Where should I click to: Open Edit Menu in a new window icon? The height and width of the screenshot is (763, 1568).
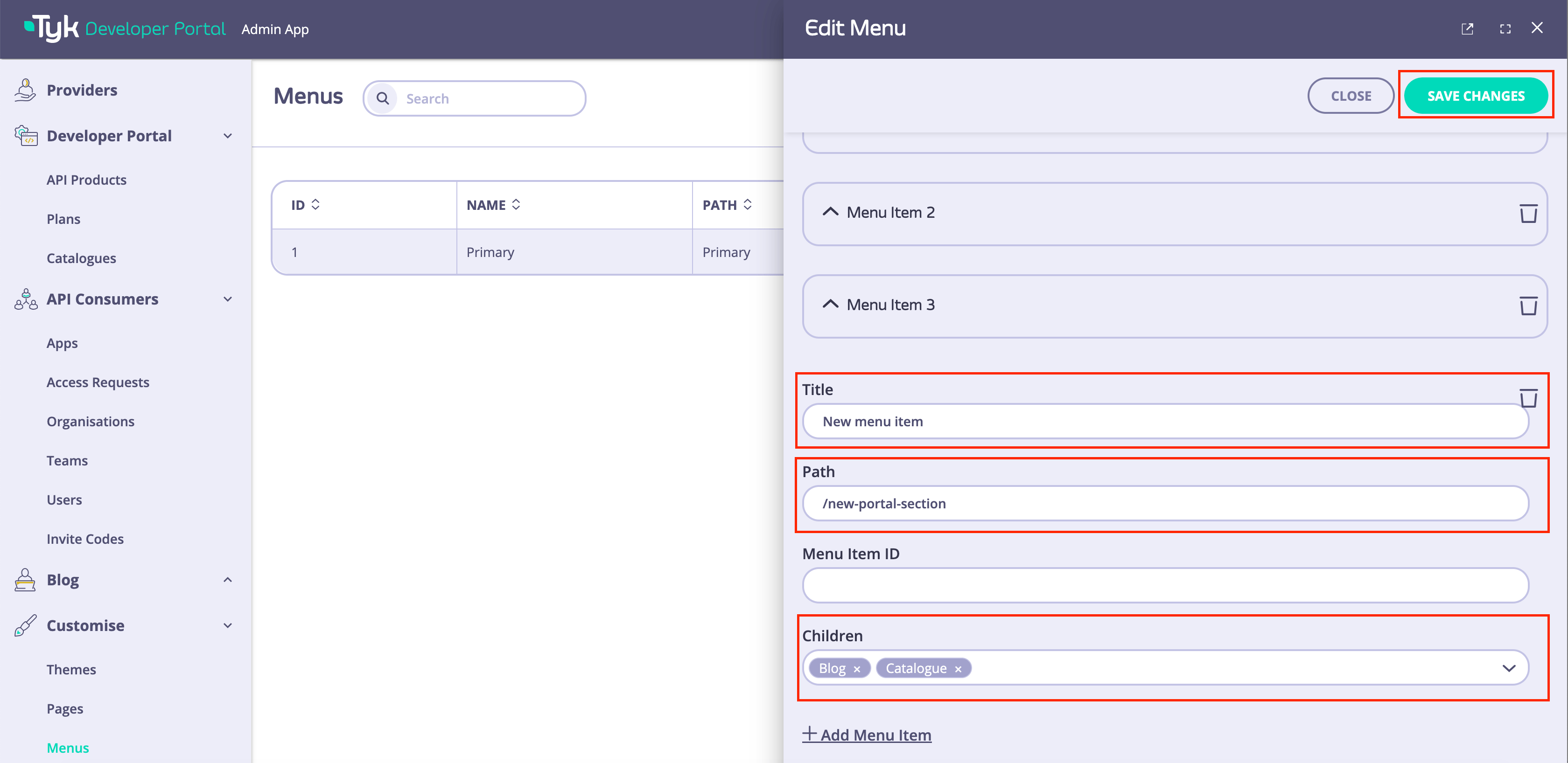(1467, 28)
